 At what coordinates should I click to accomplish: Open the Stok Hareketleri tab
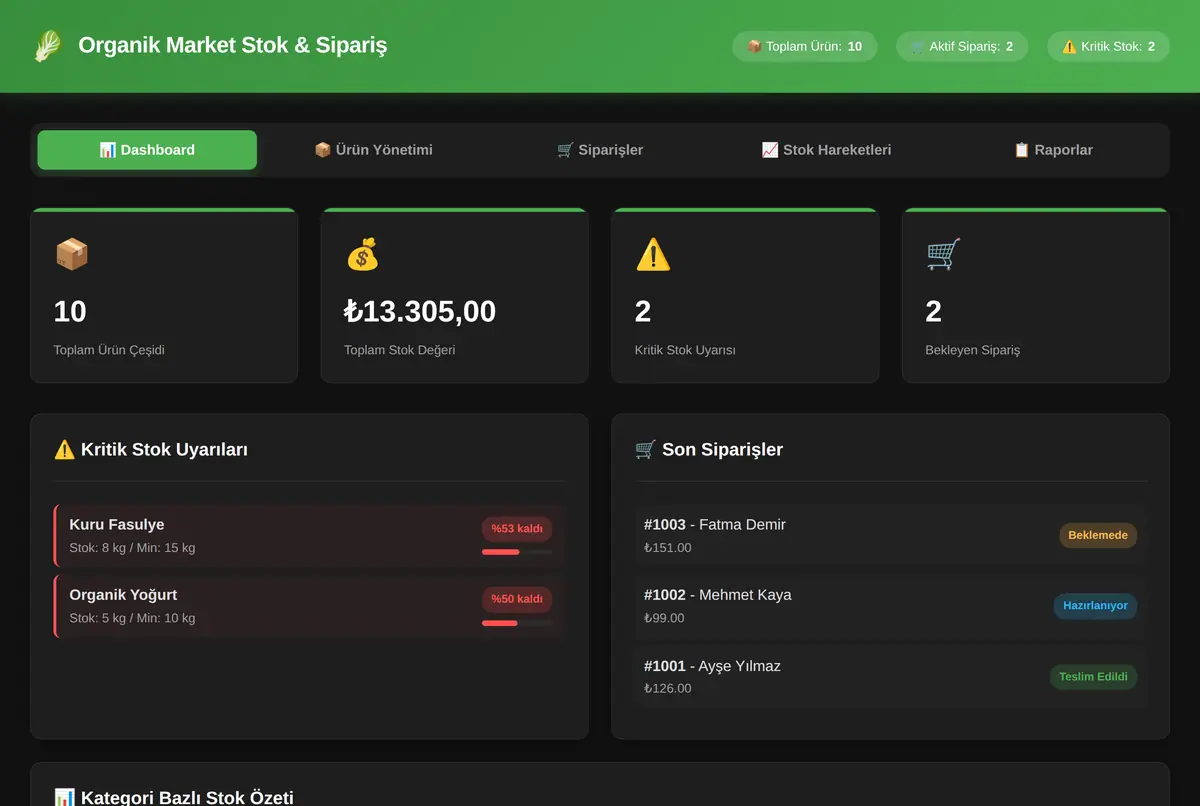tap(826, 150)
